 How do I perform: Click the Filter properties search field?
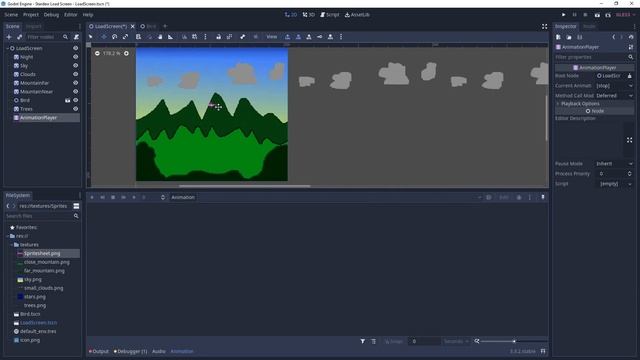(x=594, y=57)
